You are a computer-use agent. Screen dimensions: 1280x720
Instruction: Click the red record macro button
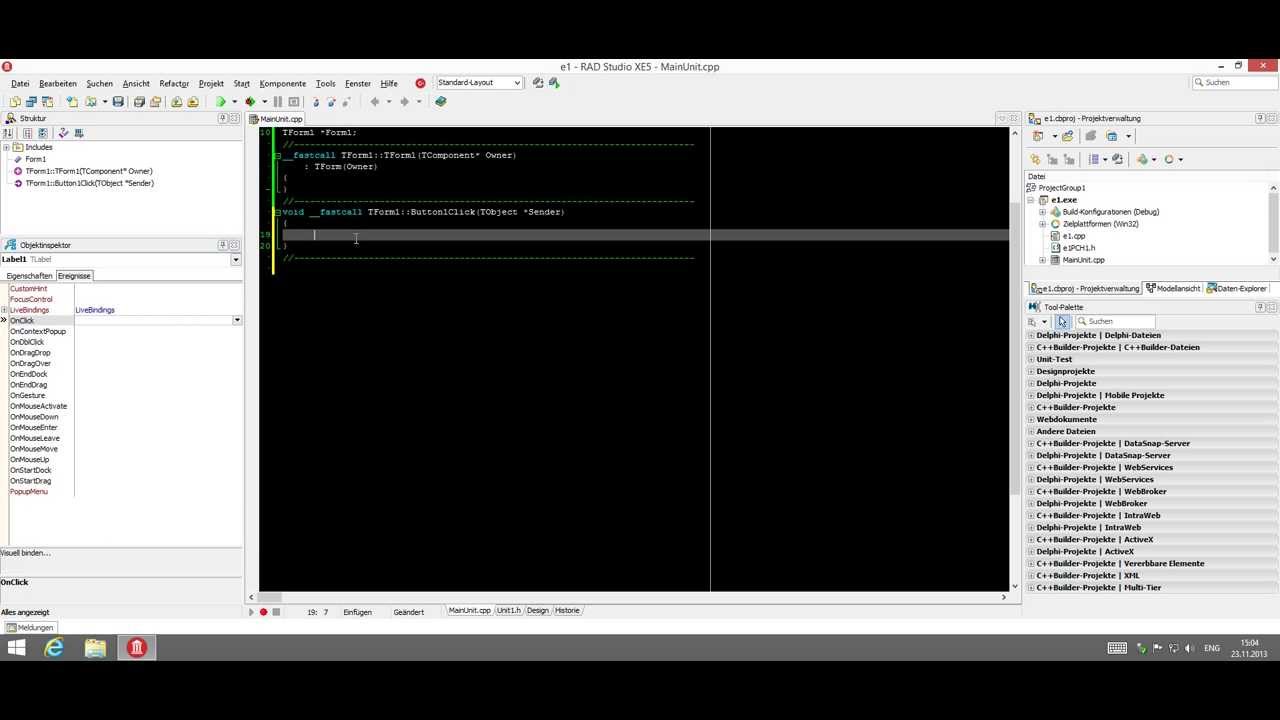click(264, 612)
